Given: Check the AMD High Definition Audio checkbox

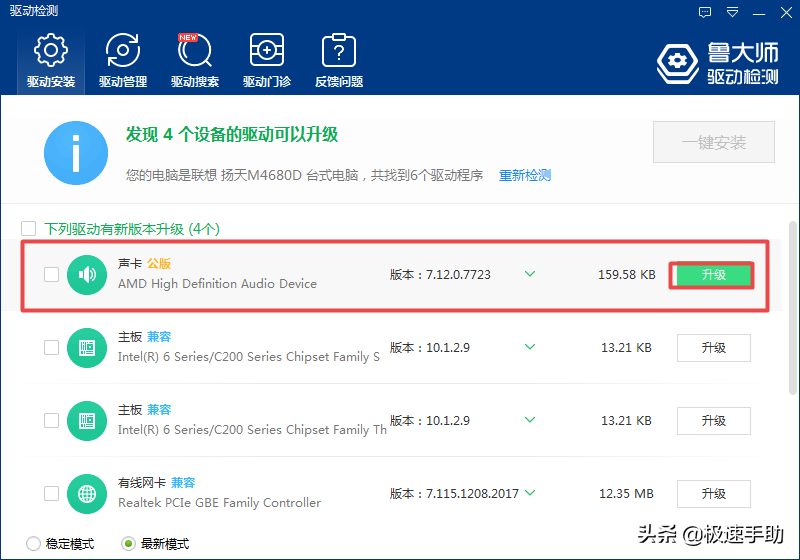Looking at the screenshot, I should point(52,274).
